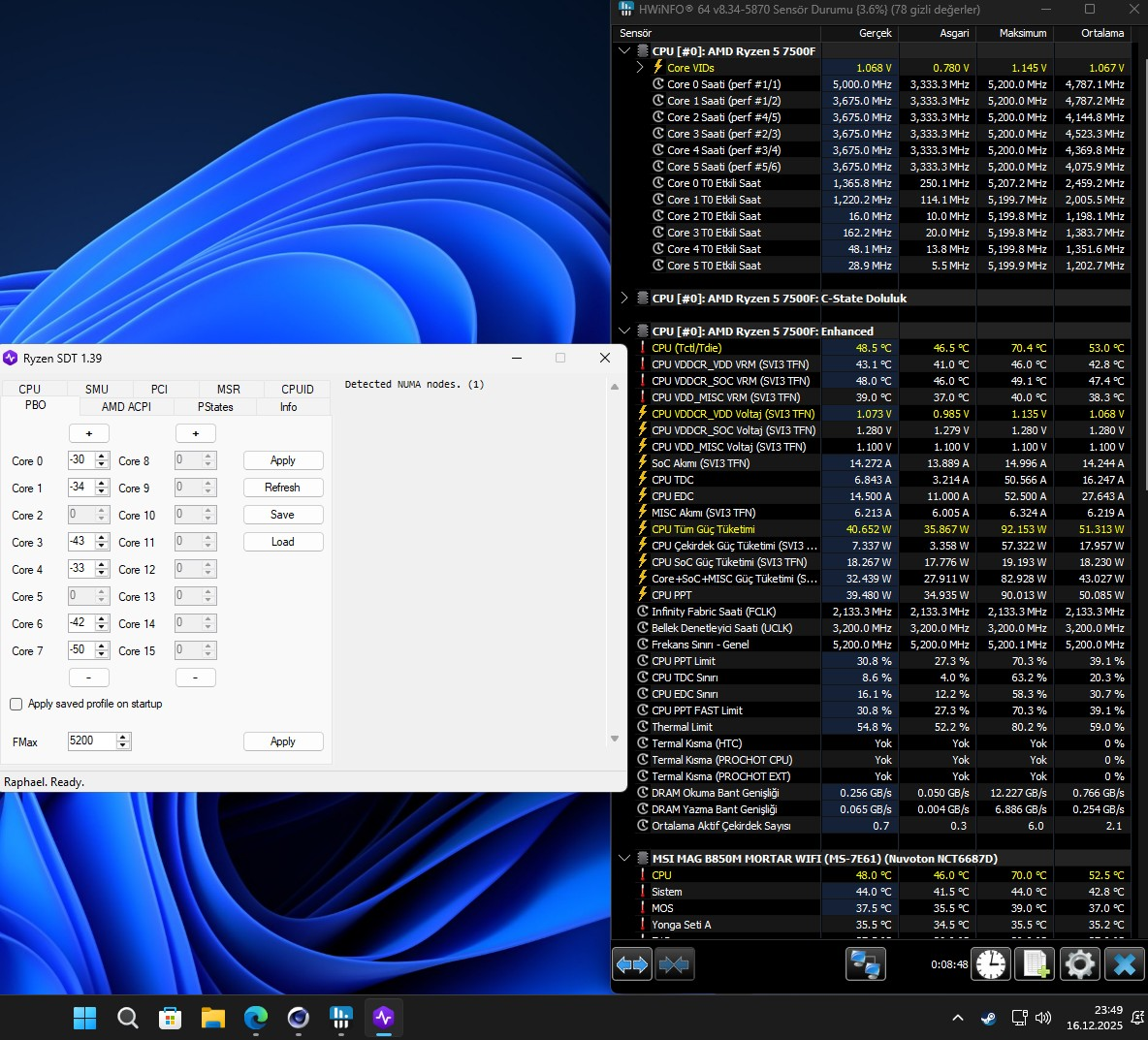Click FMax input field
This screenshot has height=1040, width=1148.
[x=91, y=741]
